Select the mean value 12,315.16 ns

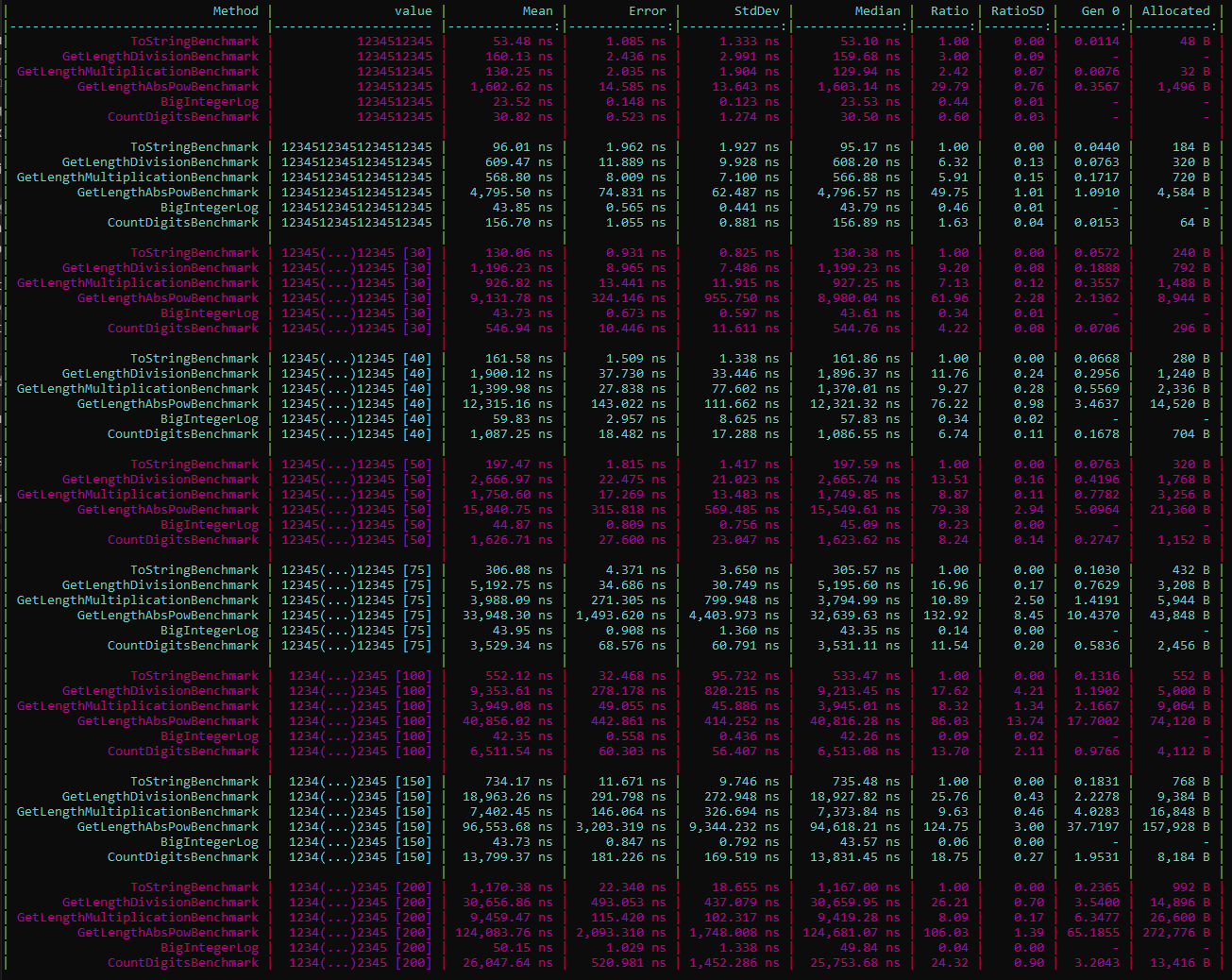508,404
